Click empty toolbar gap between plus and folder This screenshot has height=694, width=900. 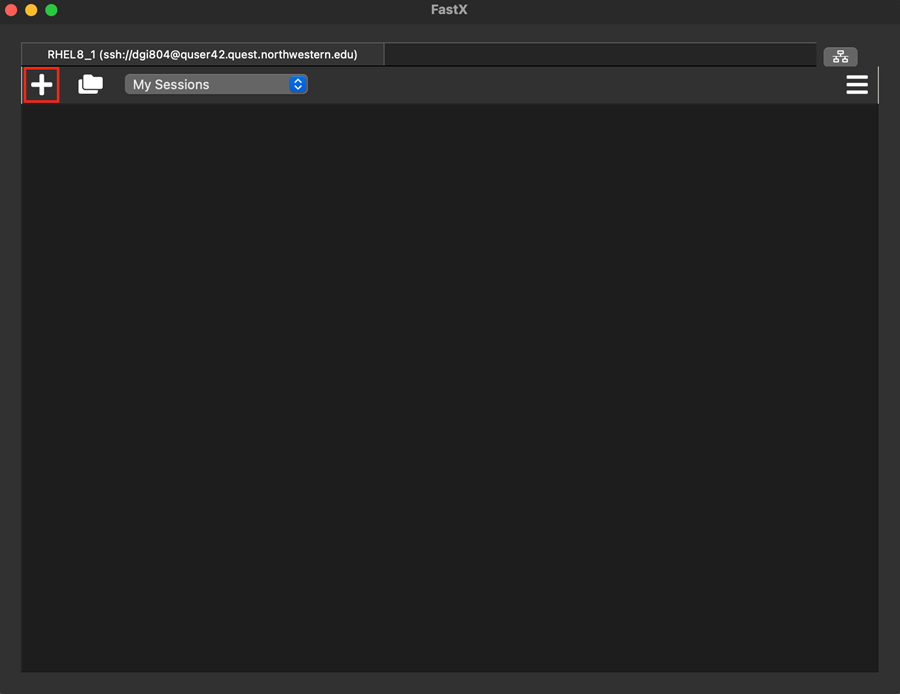click(68, 85)
